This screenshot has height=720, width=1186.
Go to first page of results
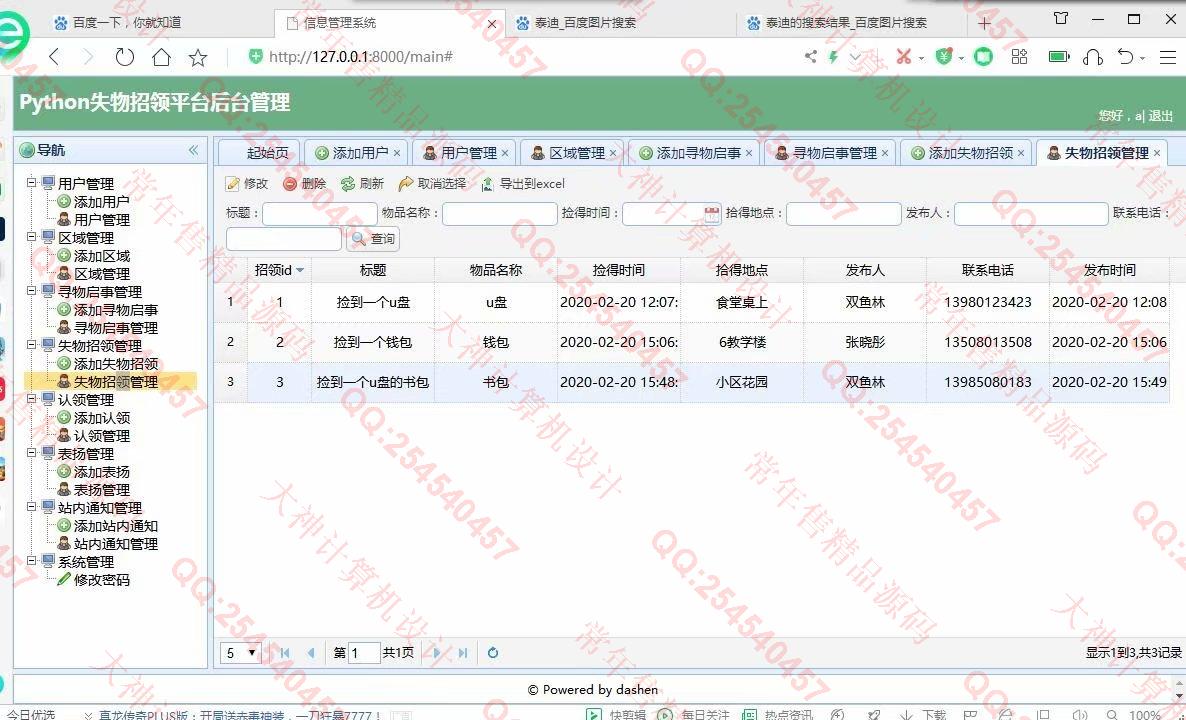pos(285,653)
